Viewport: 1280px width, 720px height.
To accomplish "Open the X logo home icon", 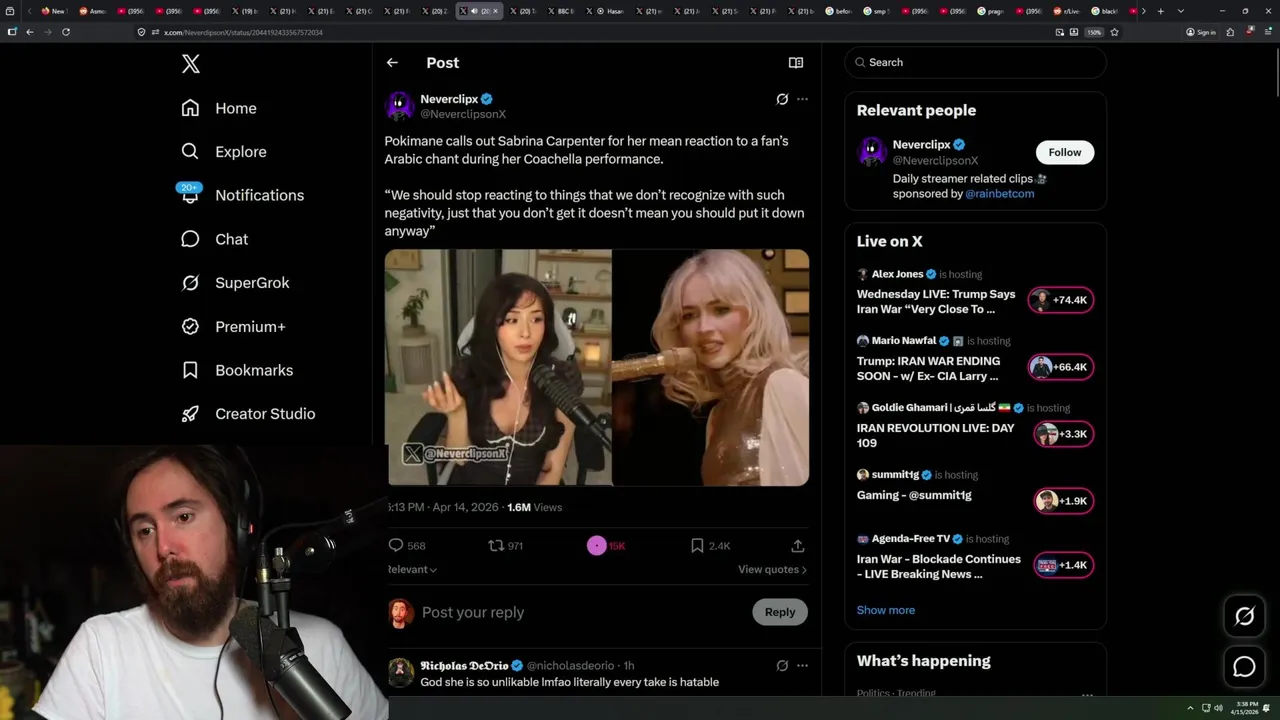I will click(x=191, y=64).
